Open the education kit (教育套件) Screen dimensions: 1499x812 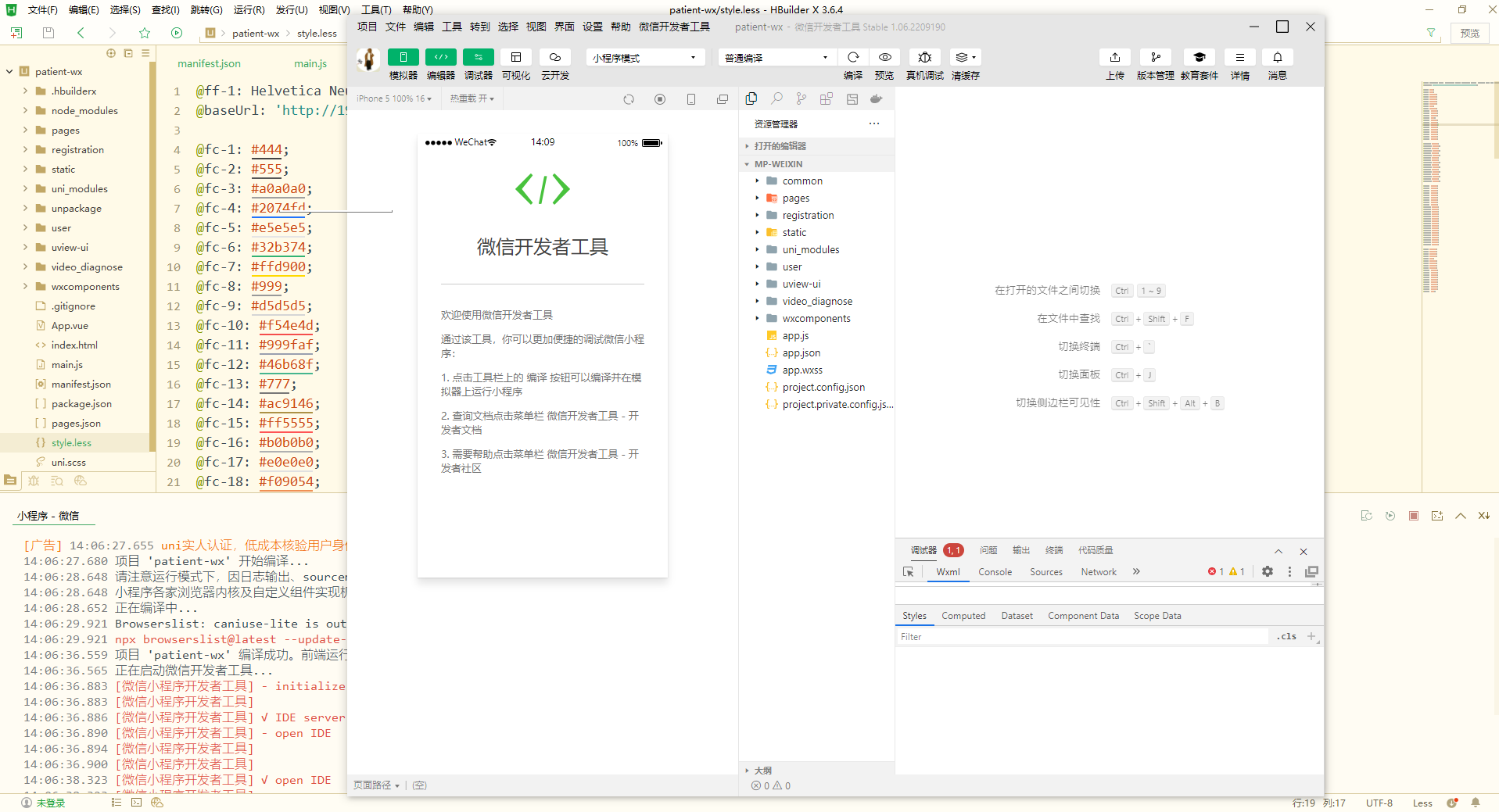coord(1199,57)
